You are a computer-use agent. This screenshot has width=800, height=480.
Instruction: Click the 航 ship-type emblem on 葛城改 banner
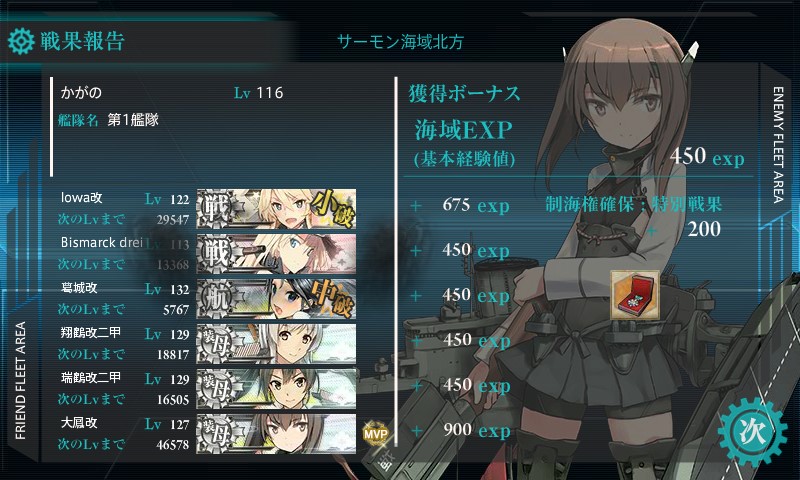click(216, 299)
